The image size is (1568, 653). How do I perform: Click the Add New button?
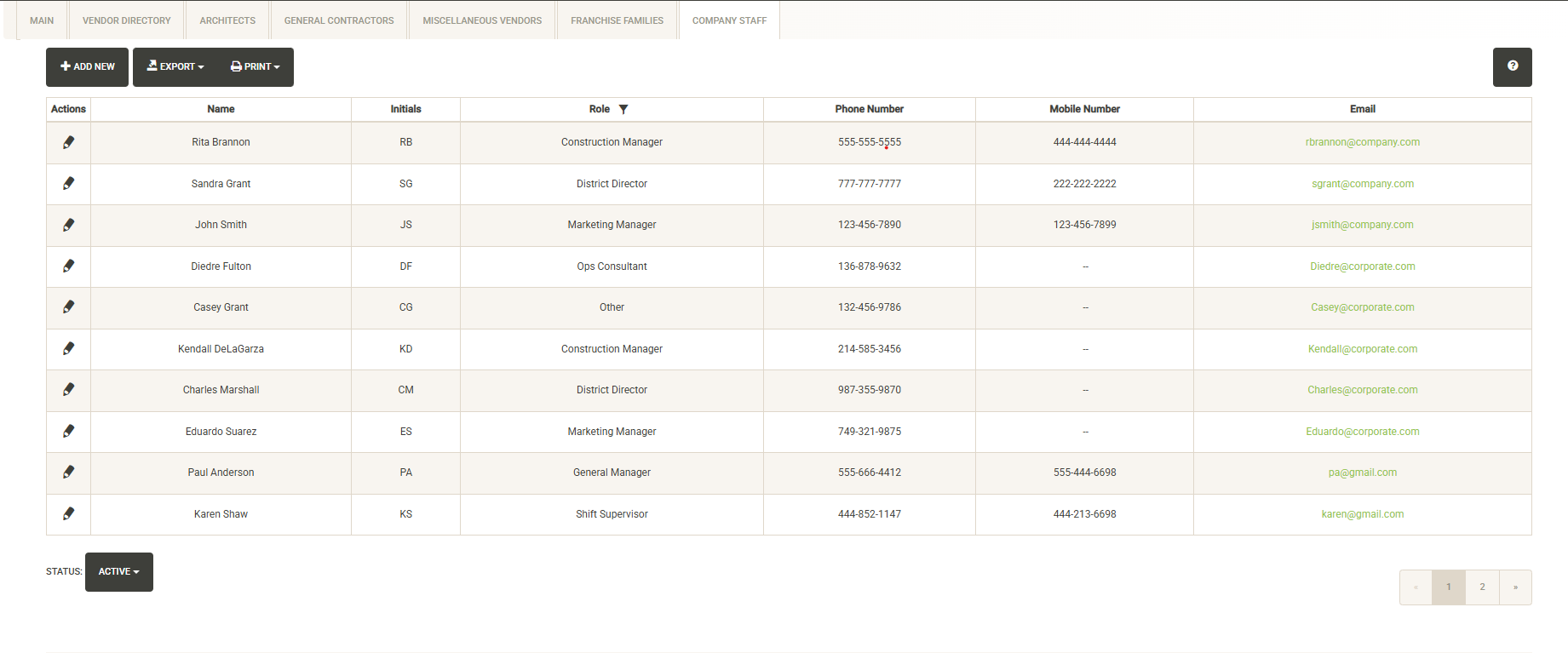pyautogui.click(x=87, y=66)
